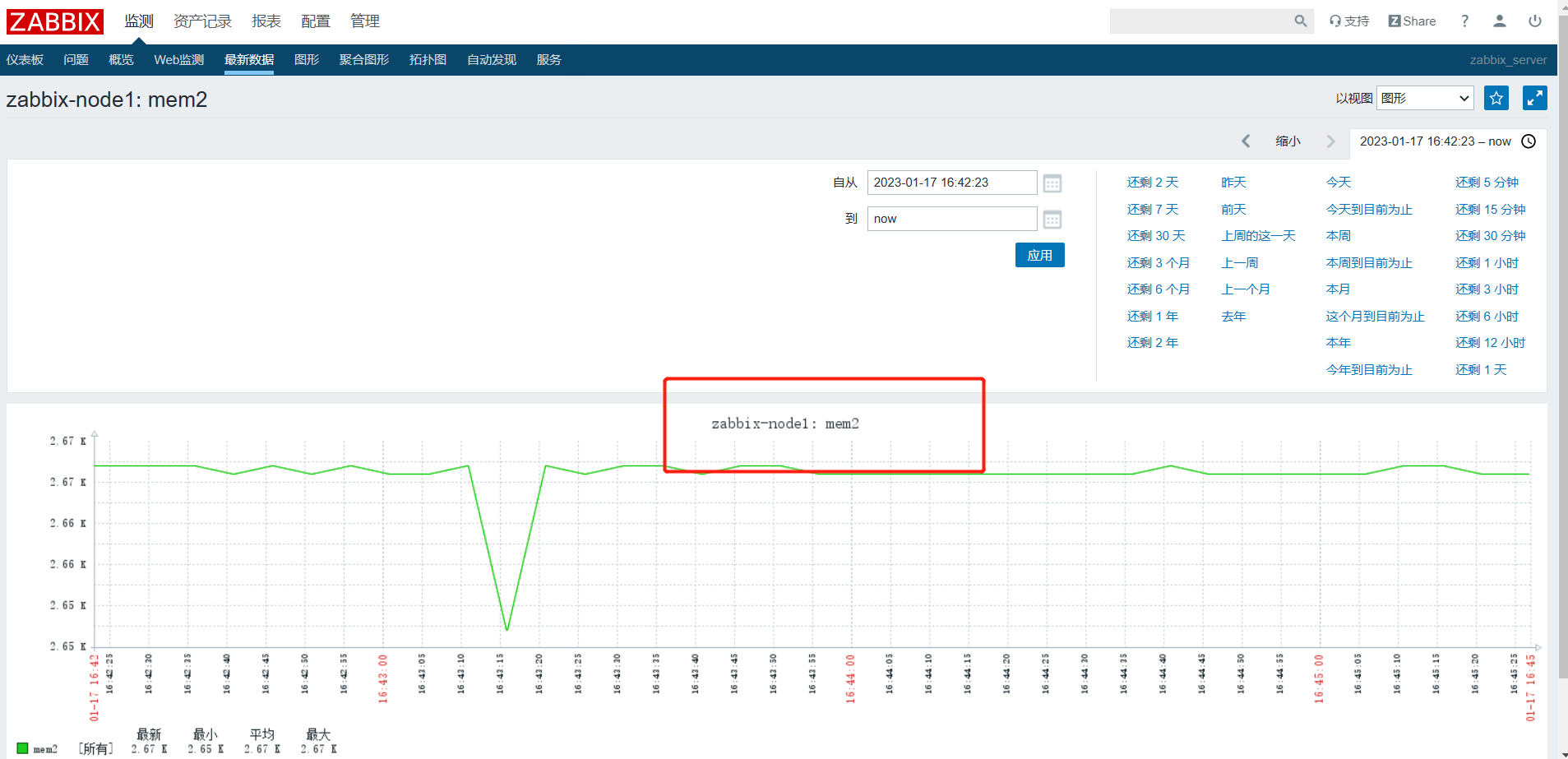This screenshot has height=759, width=1568.
Task: Go to next time period arrow
Action: pyautogui.click(x=1331, y=141)
